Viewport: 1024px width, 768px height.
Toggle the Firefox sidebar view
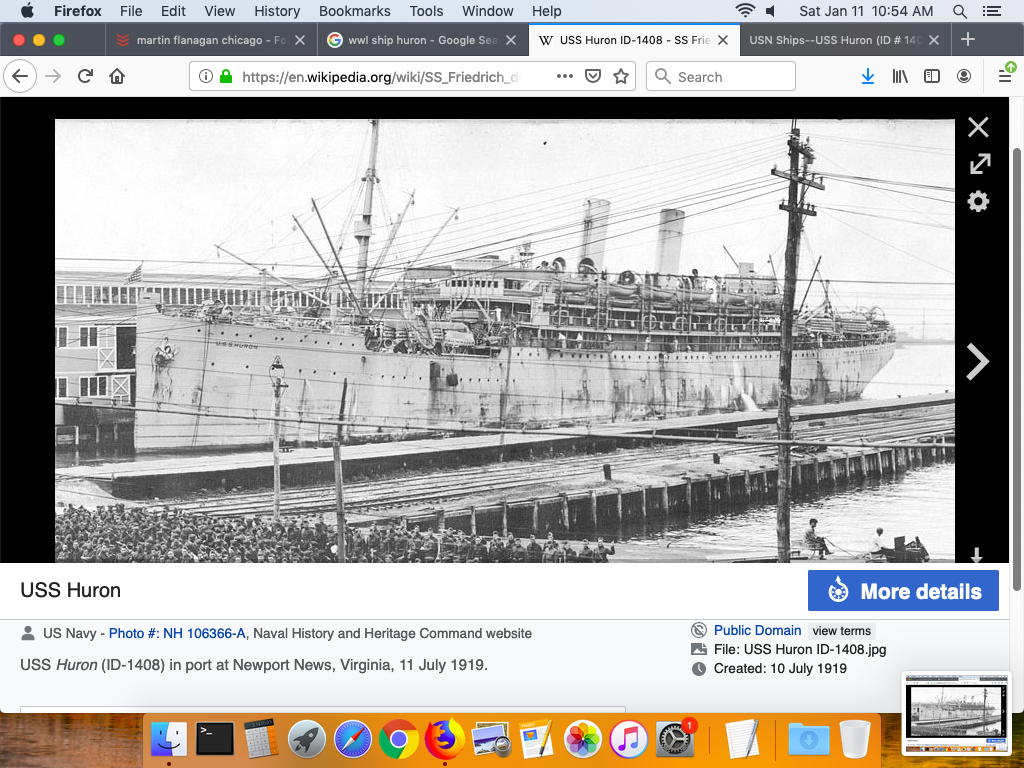(x=932, y=76)
